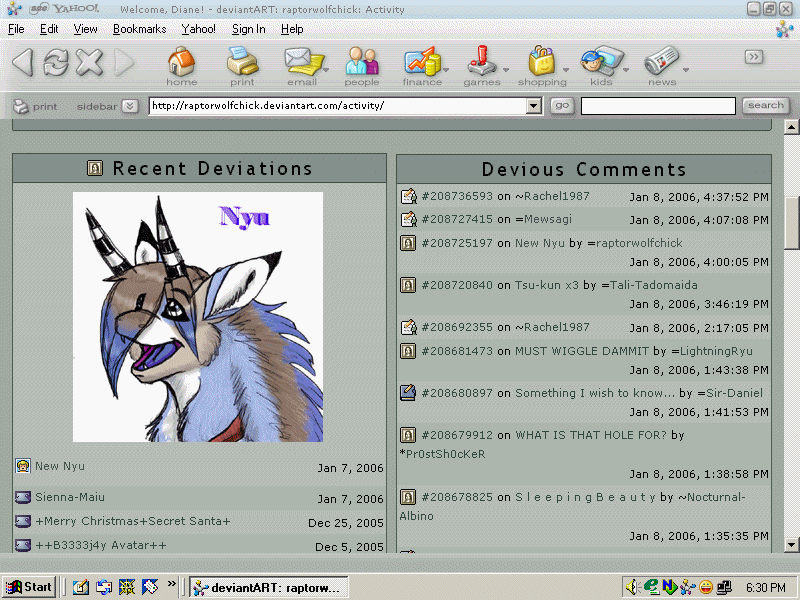This screenshot has height=600, width=800.
Task: Open the View menu
Action: [85, 29]
